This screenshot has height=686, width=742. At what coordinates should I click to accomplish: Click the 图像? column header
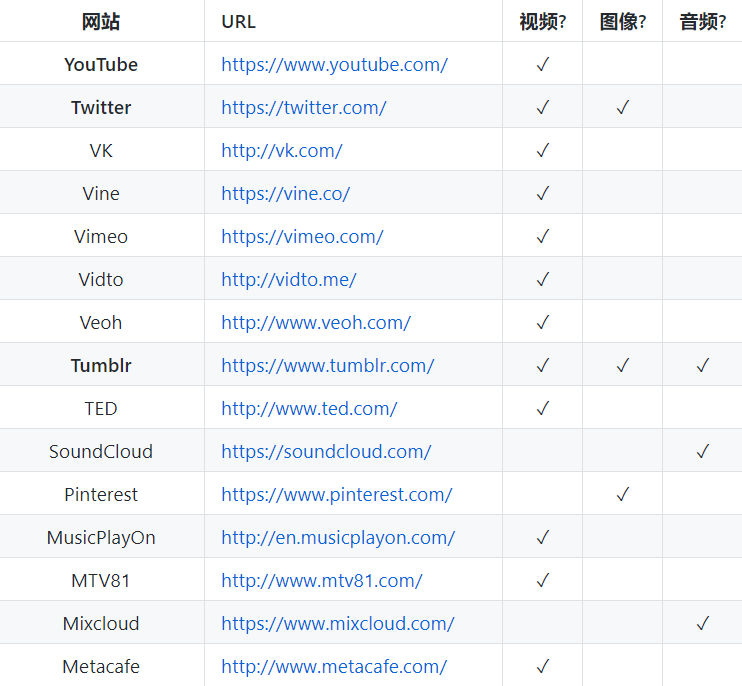pyautogui.click(x=622, y=22)
